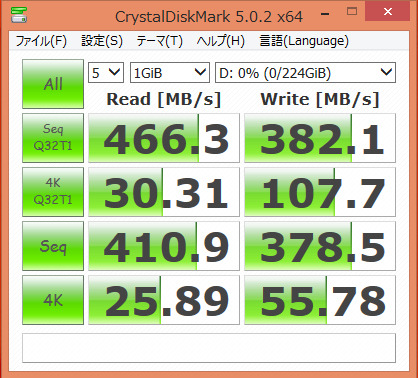Expand the drive dropdown showing D: 0%

pos(306,72)
